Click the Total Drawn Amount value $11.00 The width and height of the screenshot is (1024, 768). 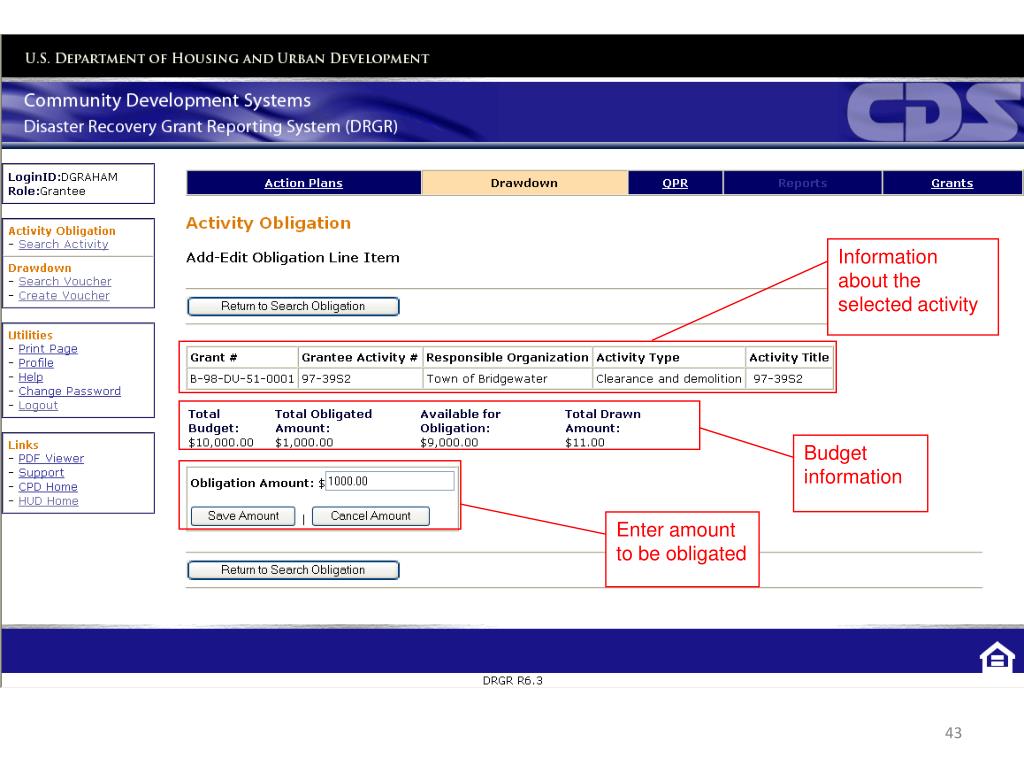coord(585,443)
